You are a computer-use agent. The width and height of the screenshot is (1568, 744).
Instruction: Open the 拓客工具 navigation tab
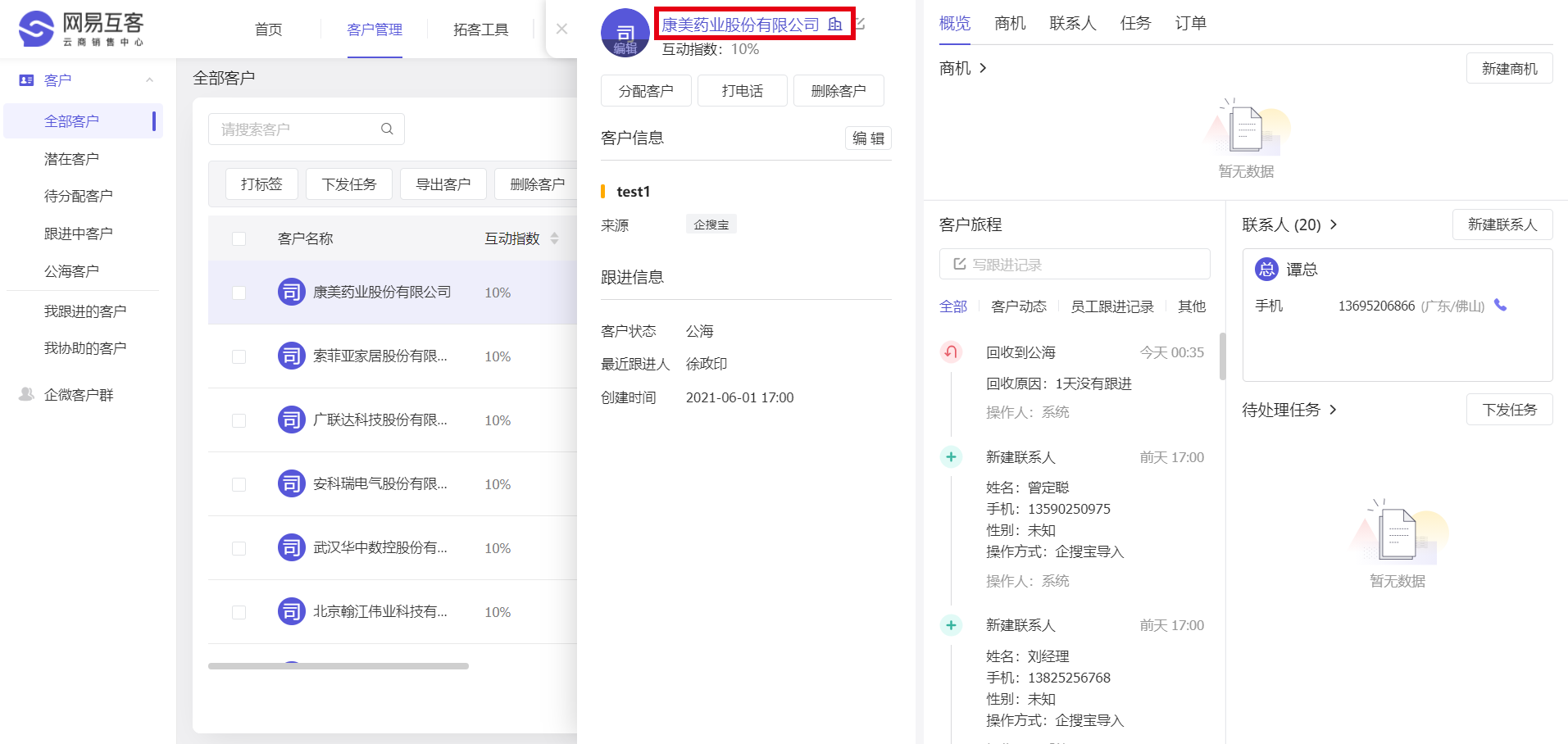click(481, 29)
